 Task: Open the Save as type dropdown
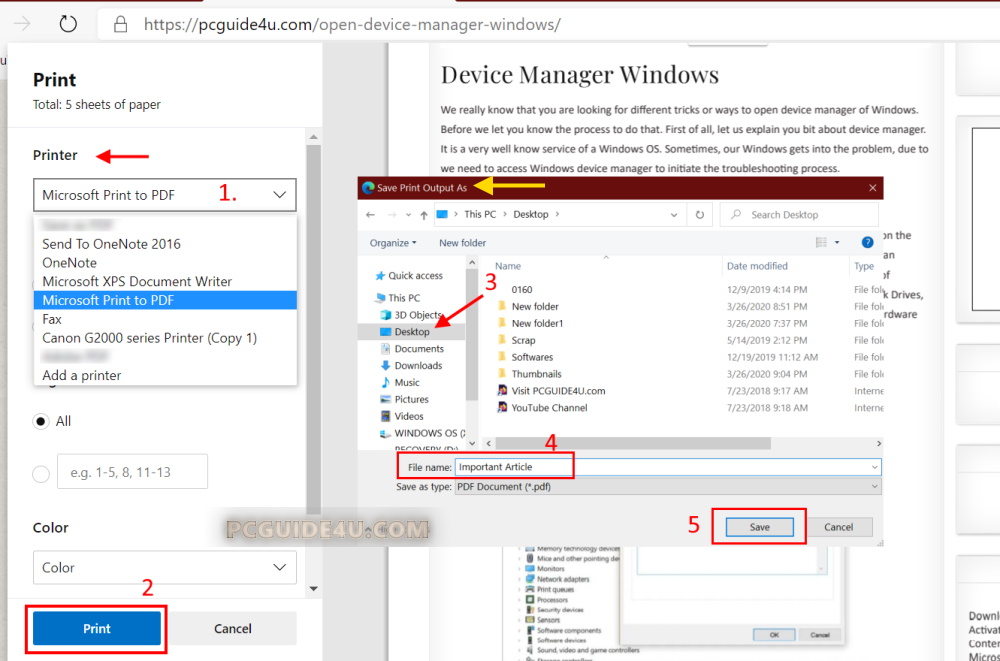[667, 487]
